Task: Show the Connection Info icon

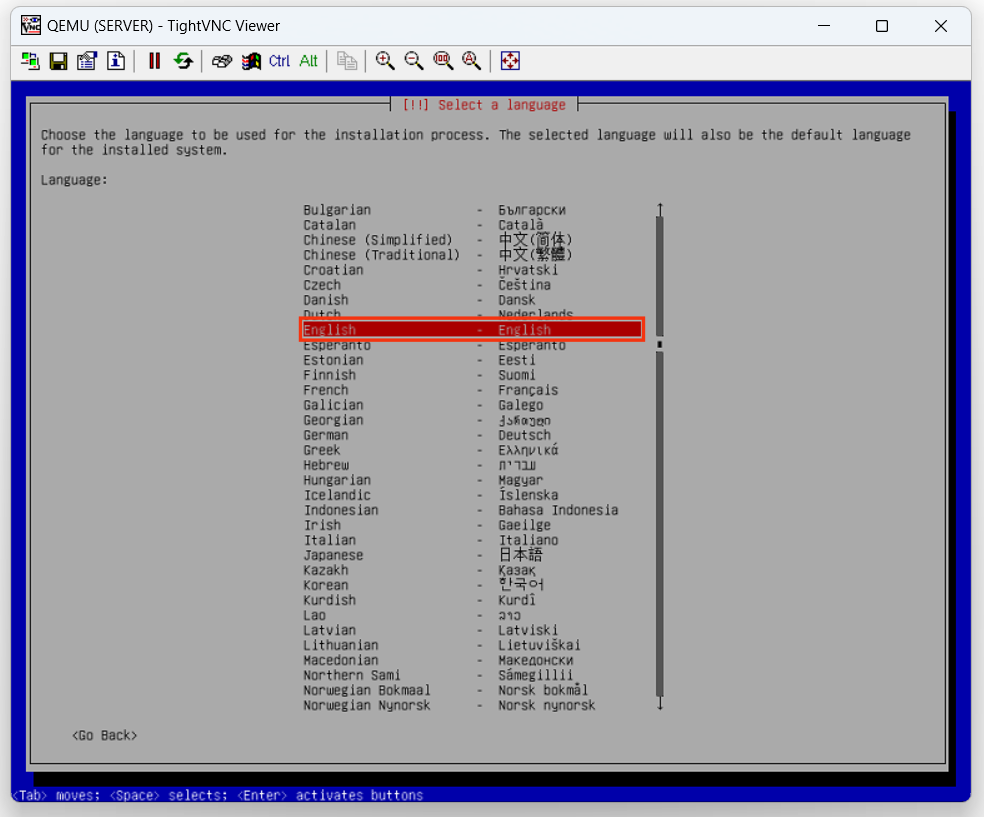Action: point(116,61)
